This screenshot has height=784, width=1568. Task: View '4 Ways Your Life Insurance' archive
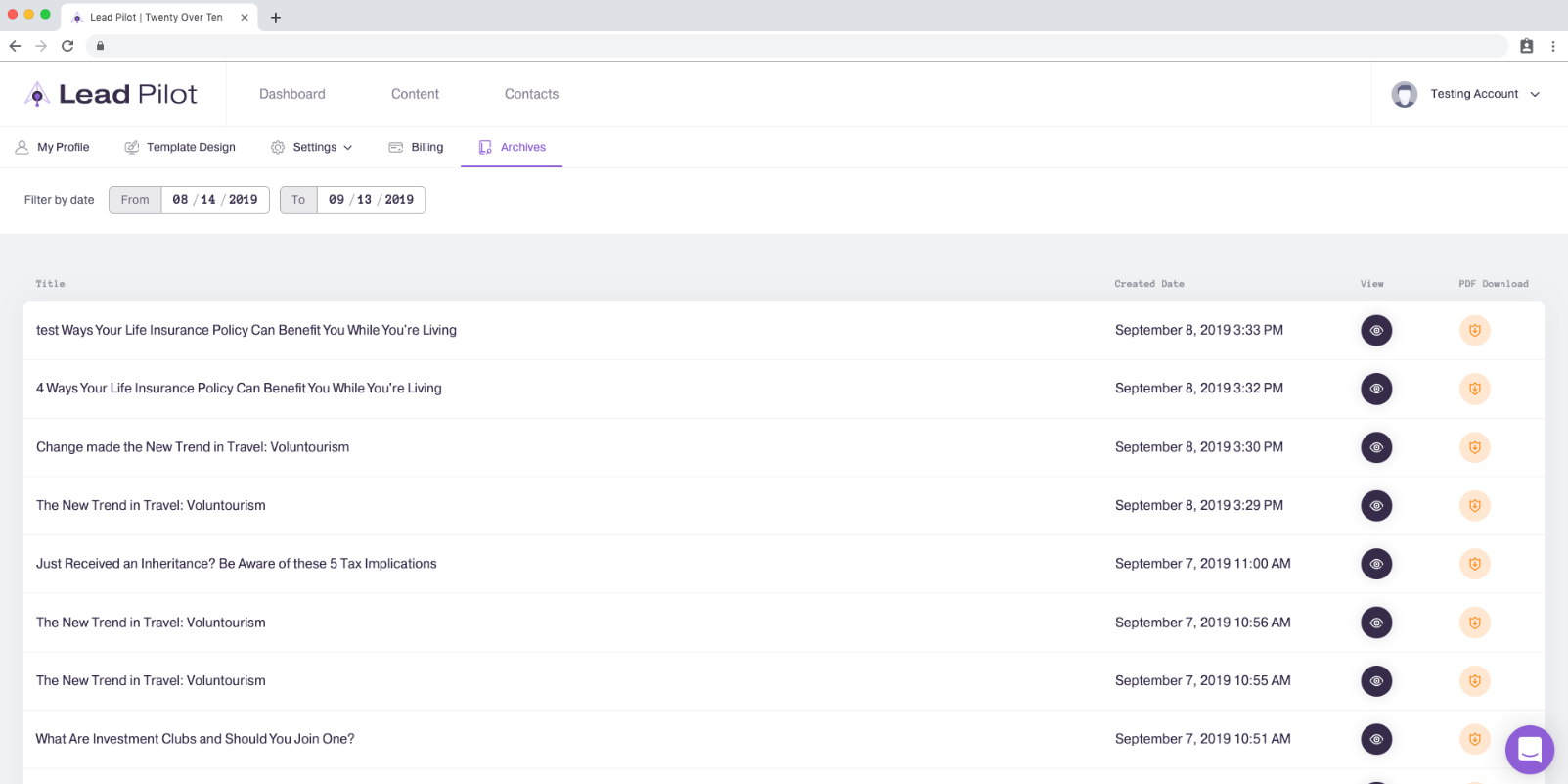click(x=1376, y=389)
